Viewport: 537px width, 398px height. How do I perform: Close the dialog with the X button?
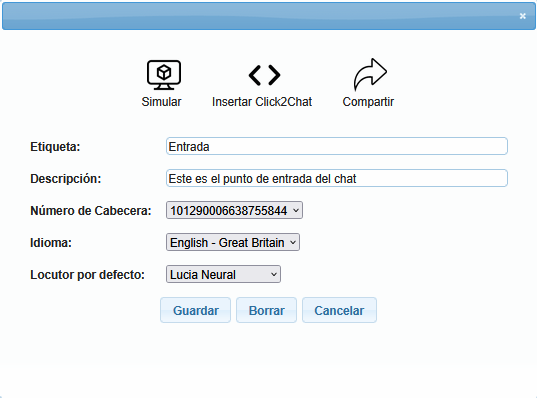[x=523, y=16]
